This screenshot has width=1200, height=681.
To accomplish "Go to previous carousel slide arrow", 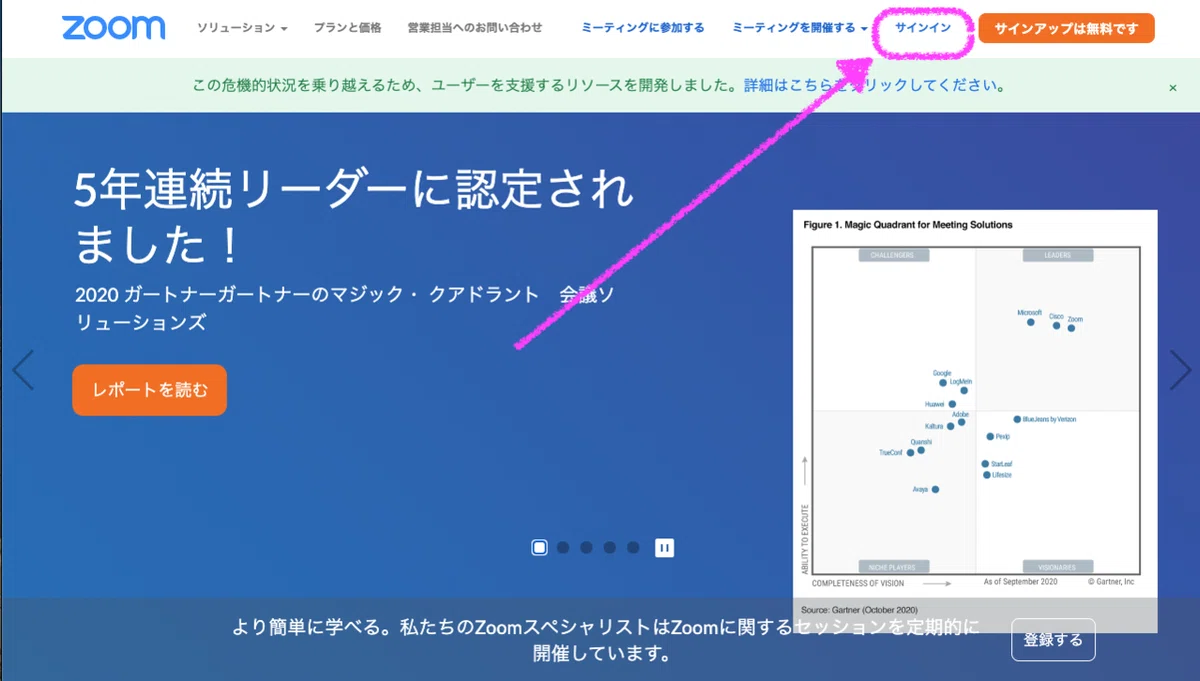I will (x=22, y=370).
